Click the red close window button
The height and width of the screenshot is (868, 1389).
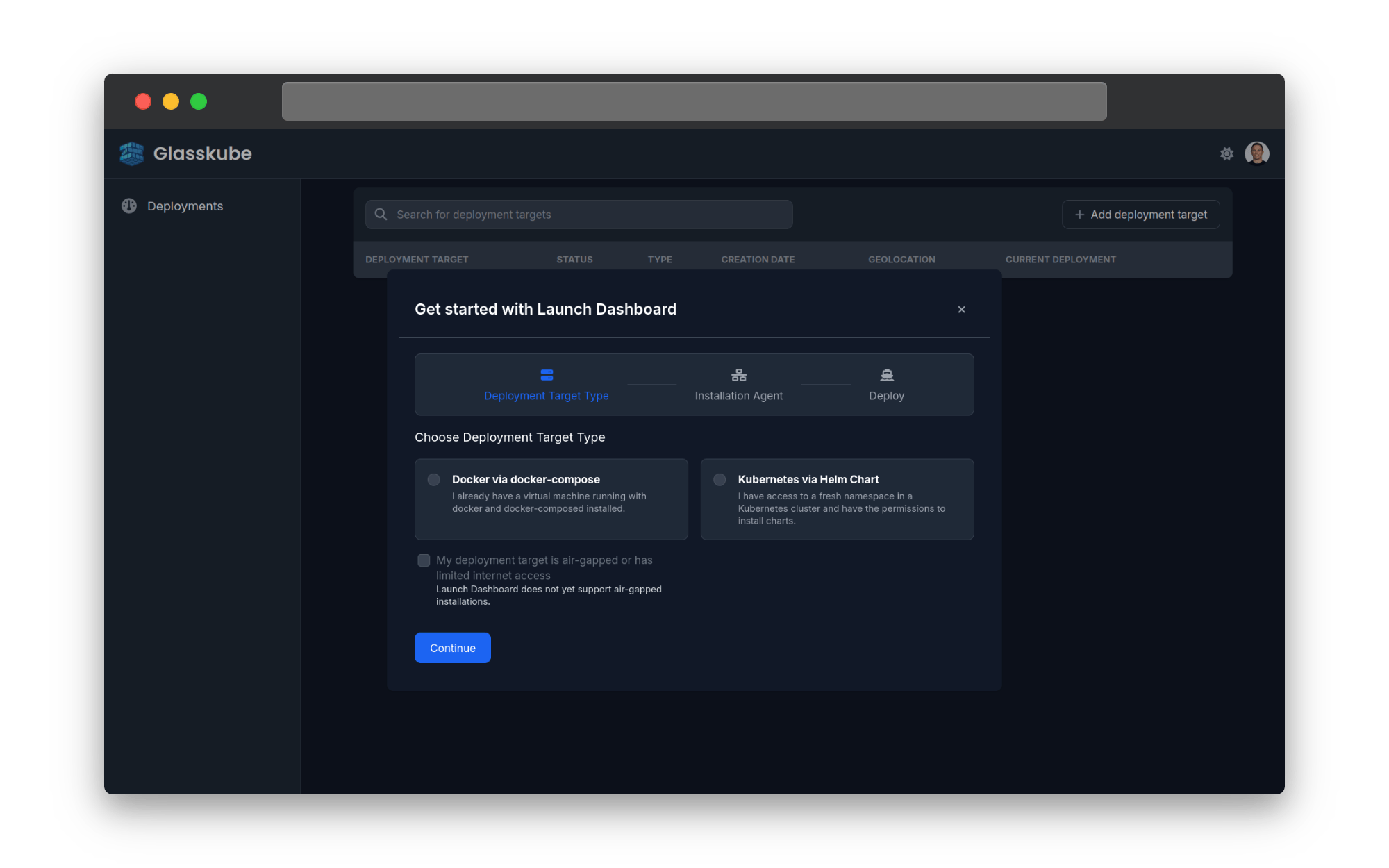click(143, 101)
